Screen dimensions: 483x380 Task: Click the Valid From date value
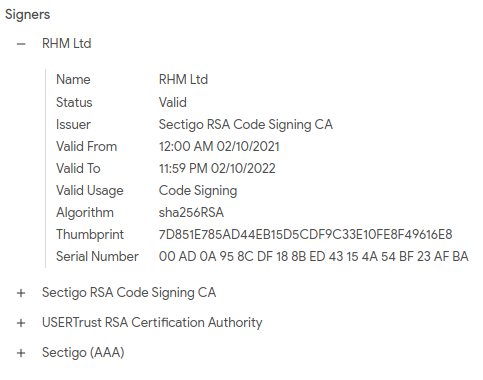(219, 147)
